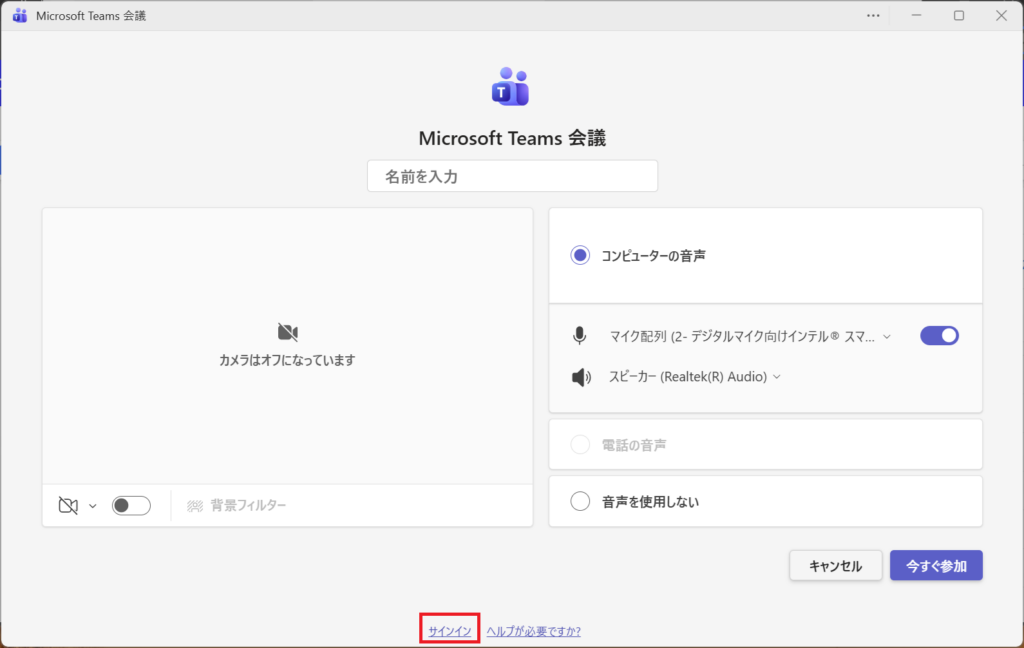Click the crossed-out camera icon below preview
Viewport: 1024px width, 648px height.
click(68, 506)
